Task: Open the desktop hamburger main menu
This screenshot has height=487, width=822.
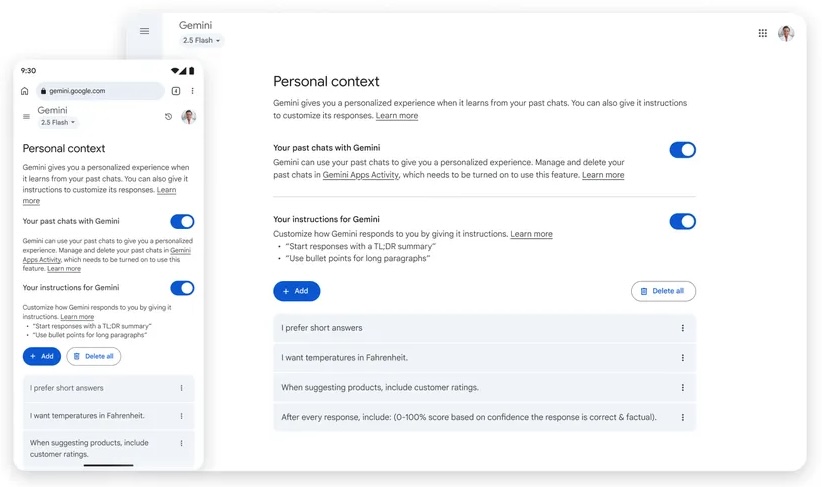Action: click(x=144, y=31)
